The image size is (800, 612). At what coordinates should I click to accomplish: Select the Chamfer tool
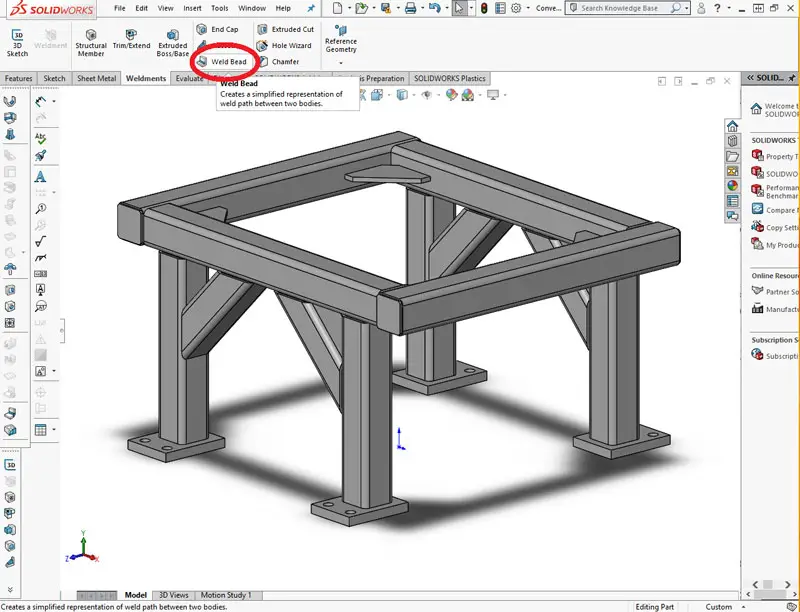coord(284,61)
